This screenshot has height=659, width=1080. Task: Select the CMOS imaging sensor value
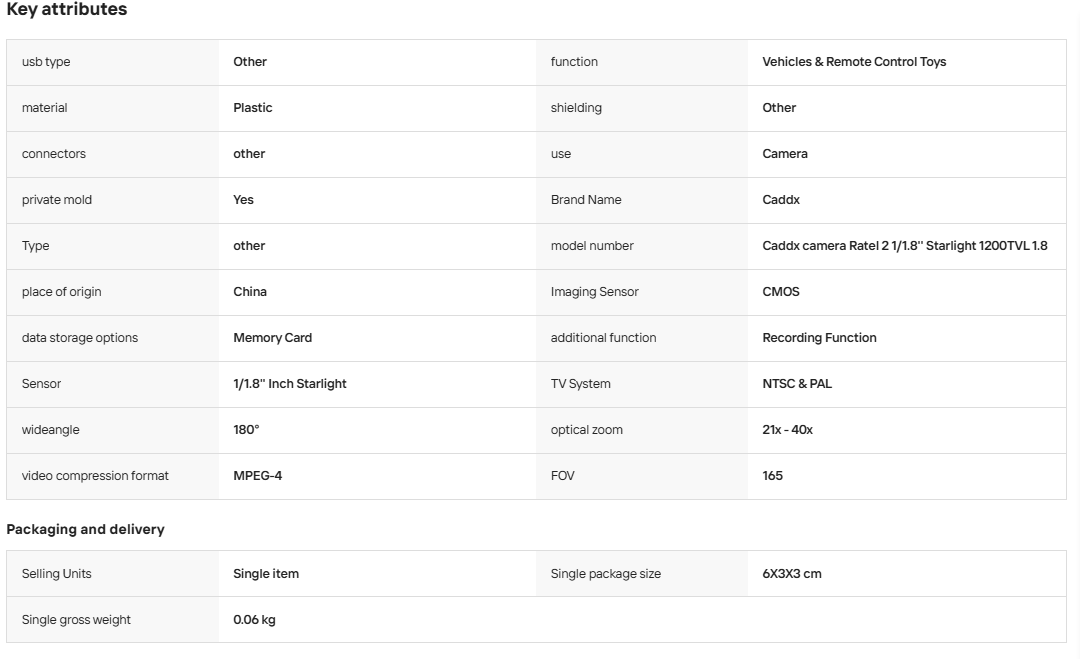[x=780, y=292]
